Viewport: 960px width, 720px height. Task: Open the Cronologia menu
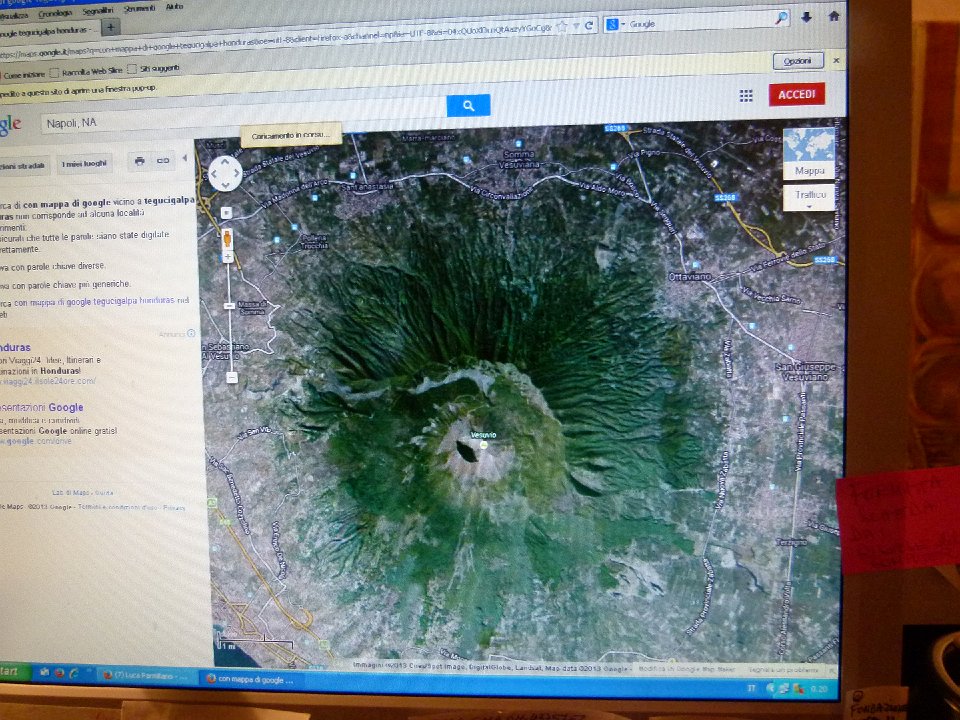(55, 13)
